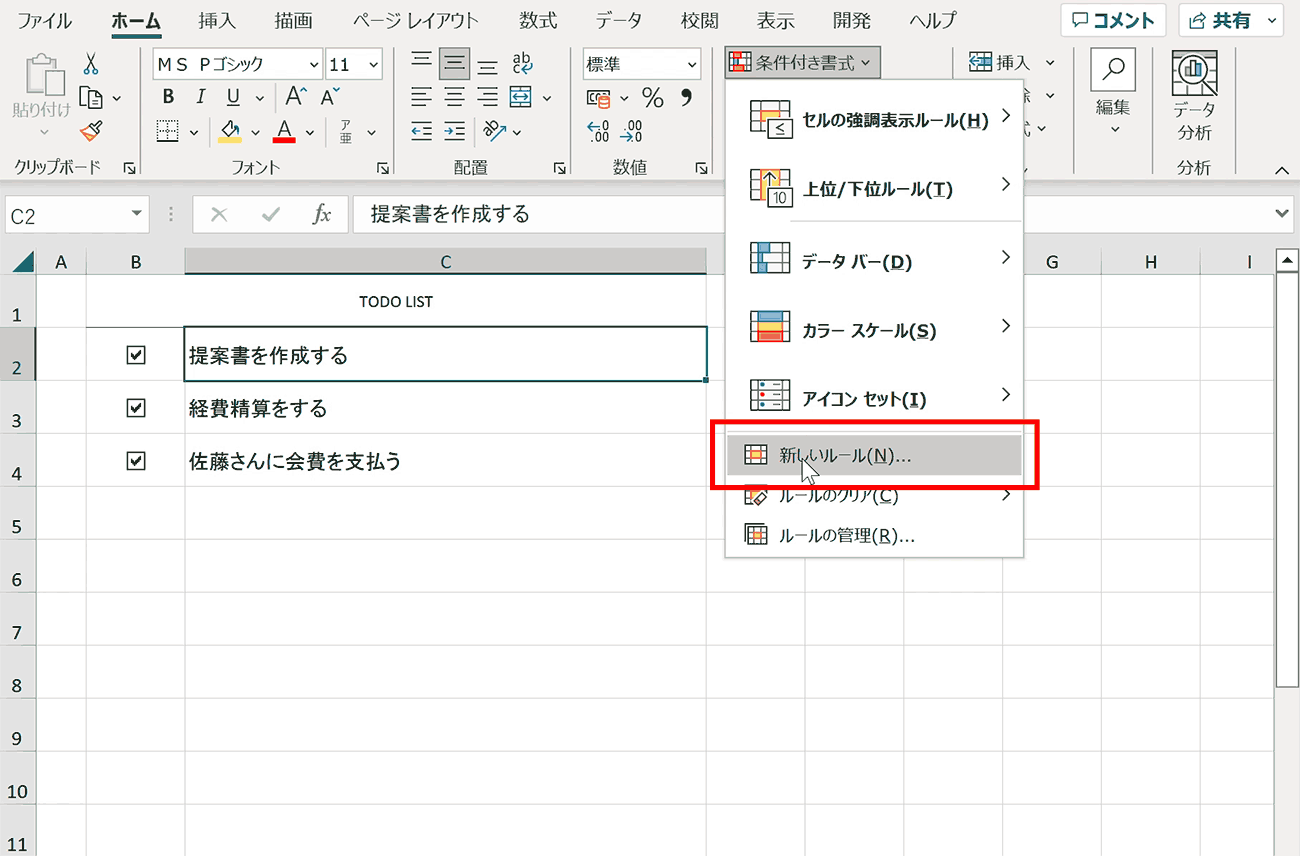Choose ルールの管理 from the menu
This screenshot has width=1300, height=856.
[875, 535]
